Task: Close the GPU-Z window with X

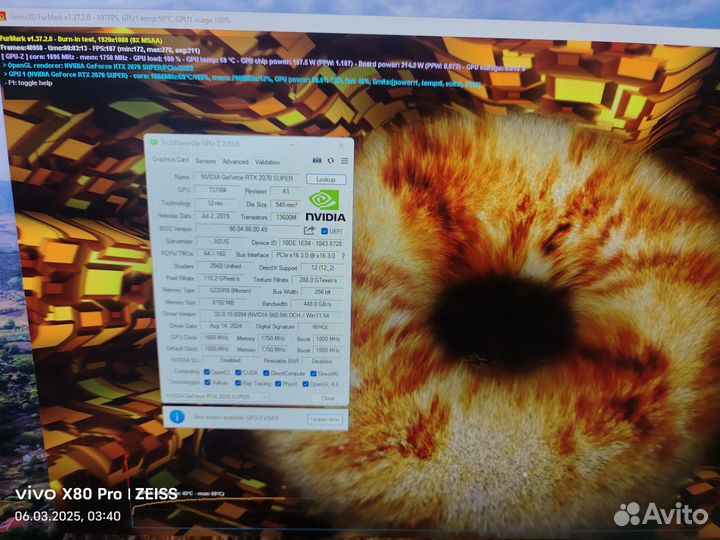Action: [x=341, y=146]
